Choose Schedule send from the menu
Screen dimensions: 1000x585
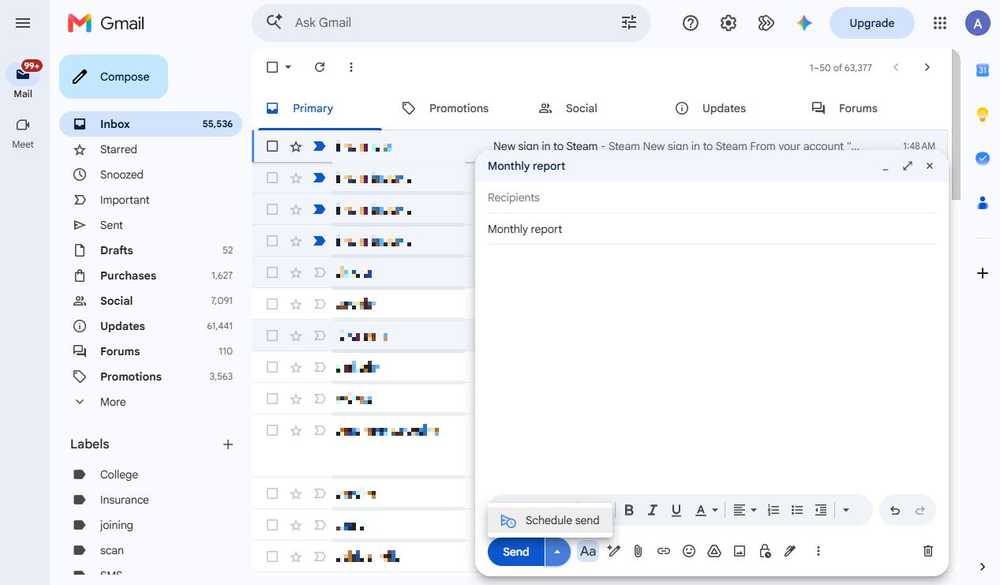tap(550, 521)
